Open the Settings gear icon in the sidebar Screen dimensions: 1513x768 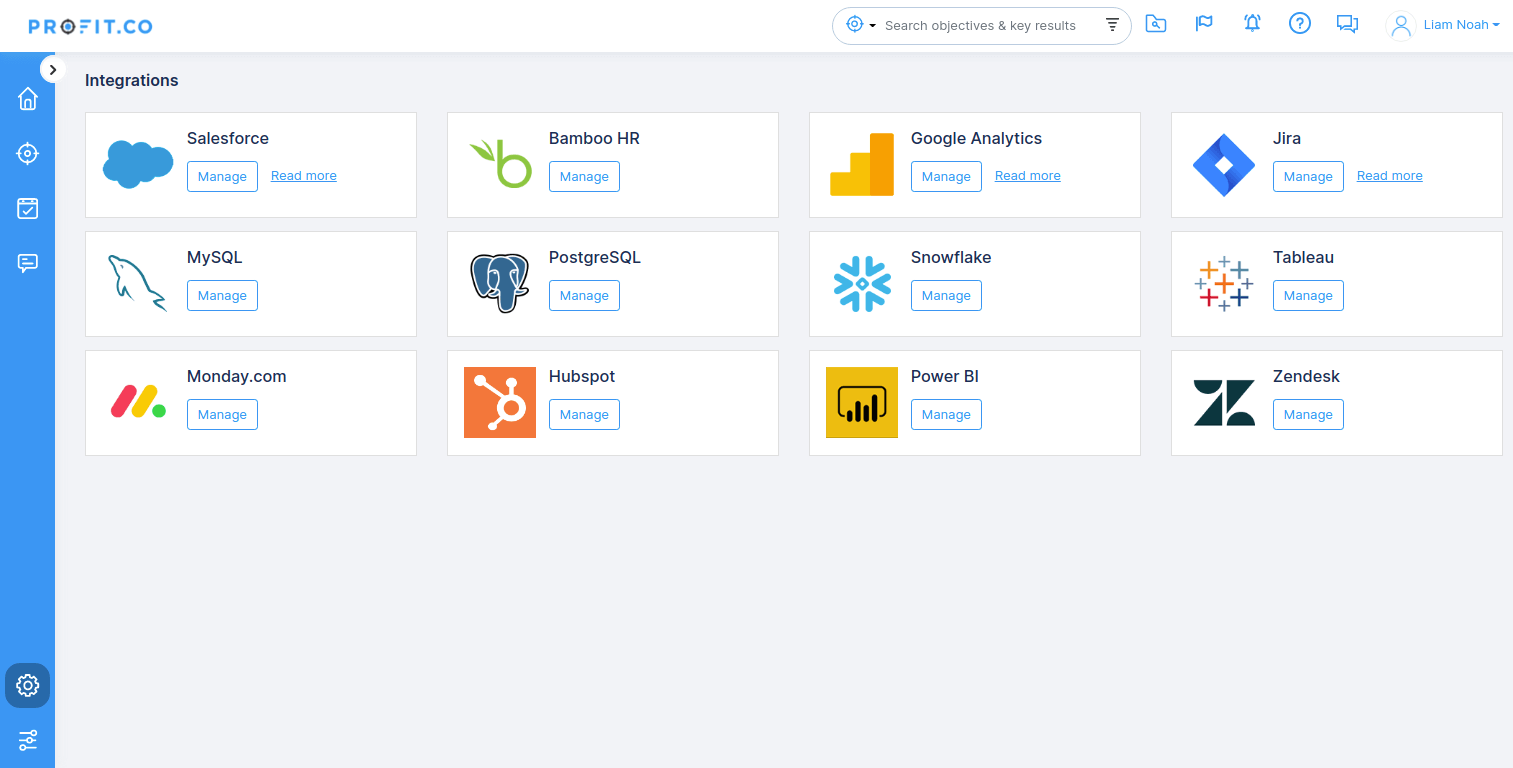[28, 685]
